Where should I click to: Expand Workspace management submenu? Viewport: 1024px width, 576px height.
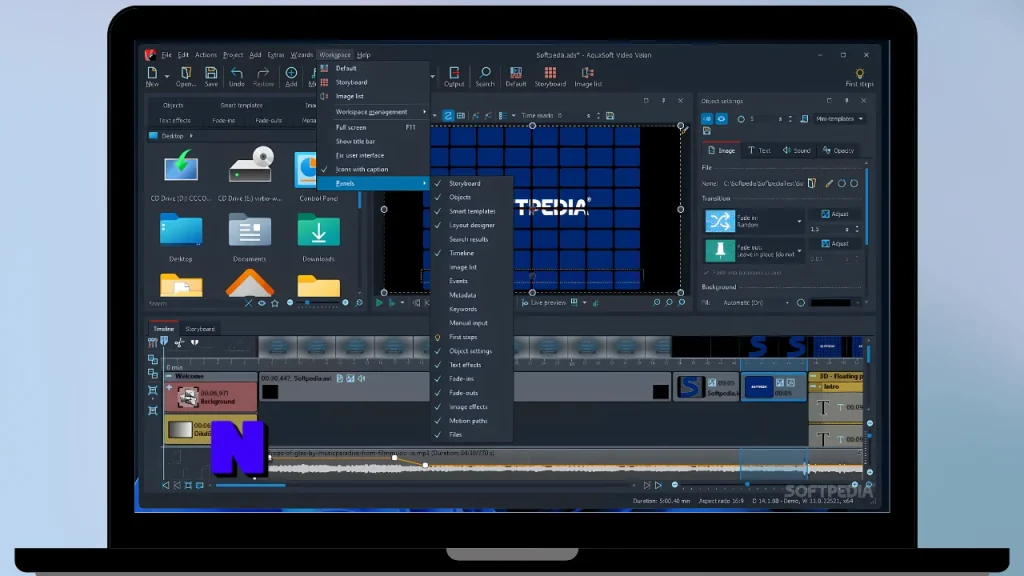pos(372,112)
